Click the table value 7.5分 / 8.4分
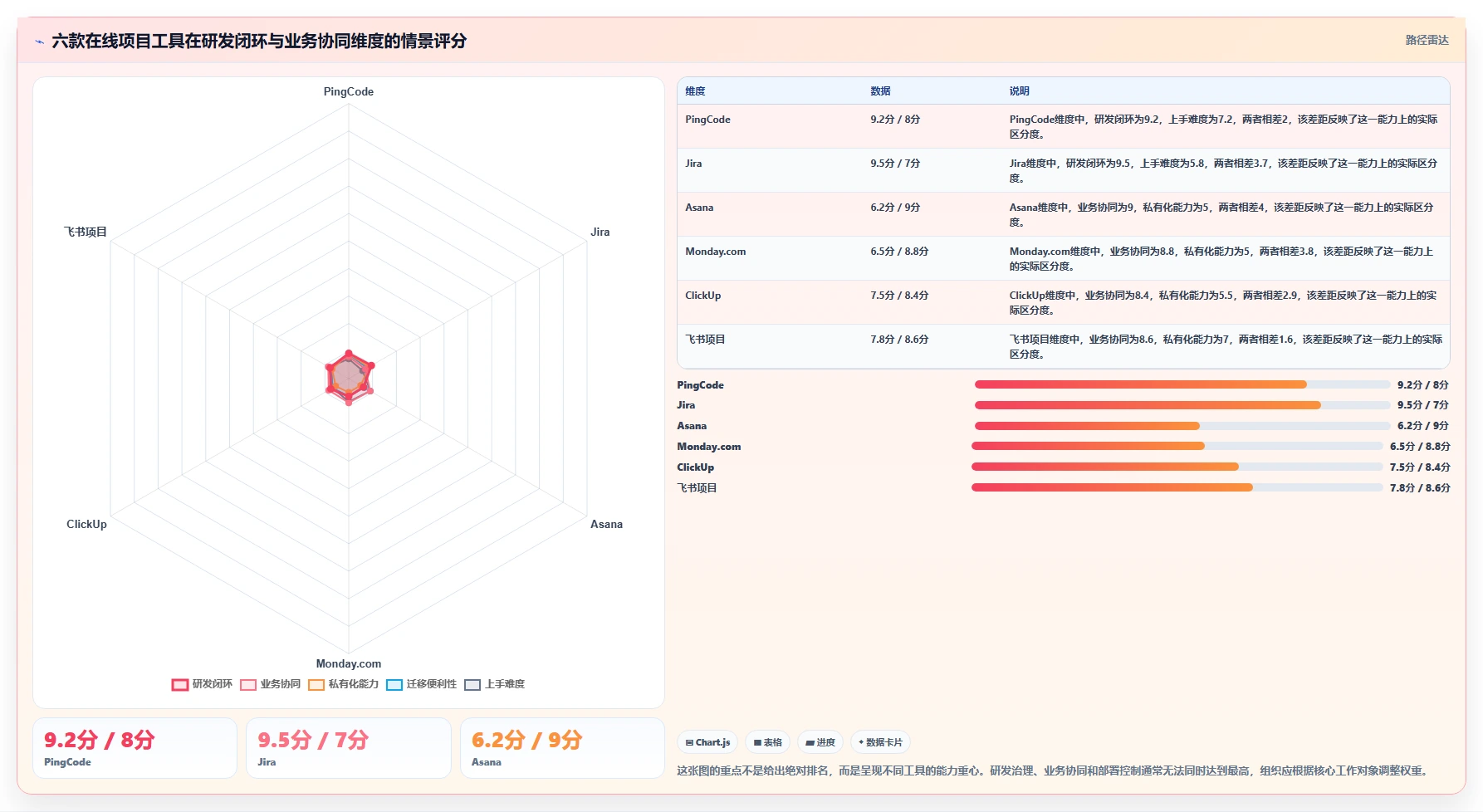The width and height of the screenshot is (1483, 812). click(899, 296)
